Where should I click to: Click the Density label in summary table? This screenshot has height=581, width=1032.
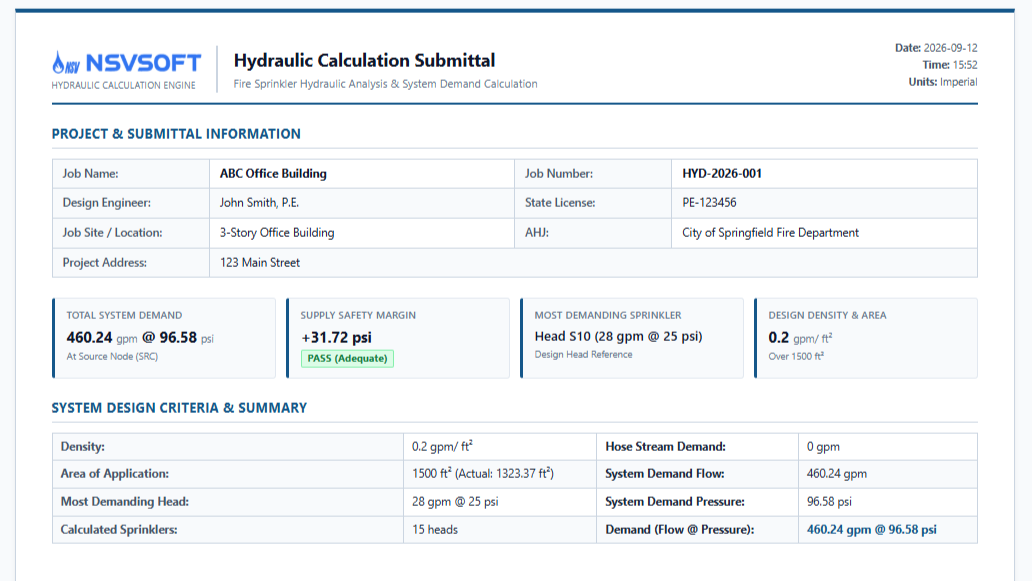pyautogui.click(x=82, y=447)
